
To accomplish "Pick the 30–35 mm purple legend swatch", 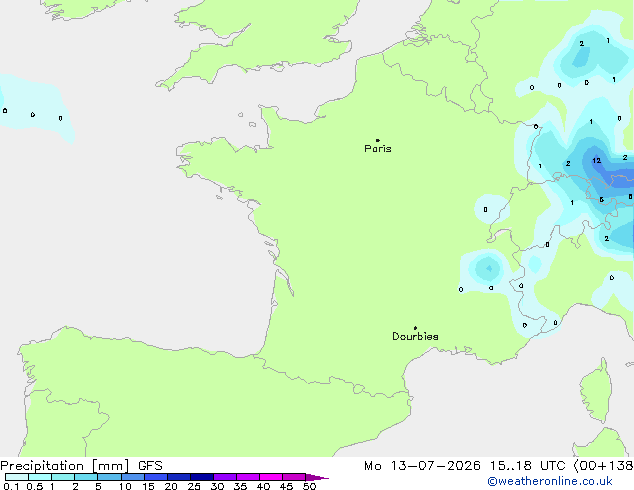I will [x=225, y=477].
